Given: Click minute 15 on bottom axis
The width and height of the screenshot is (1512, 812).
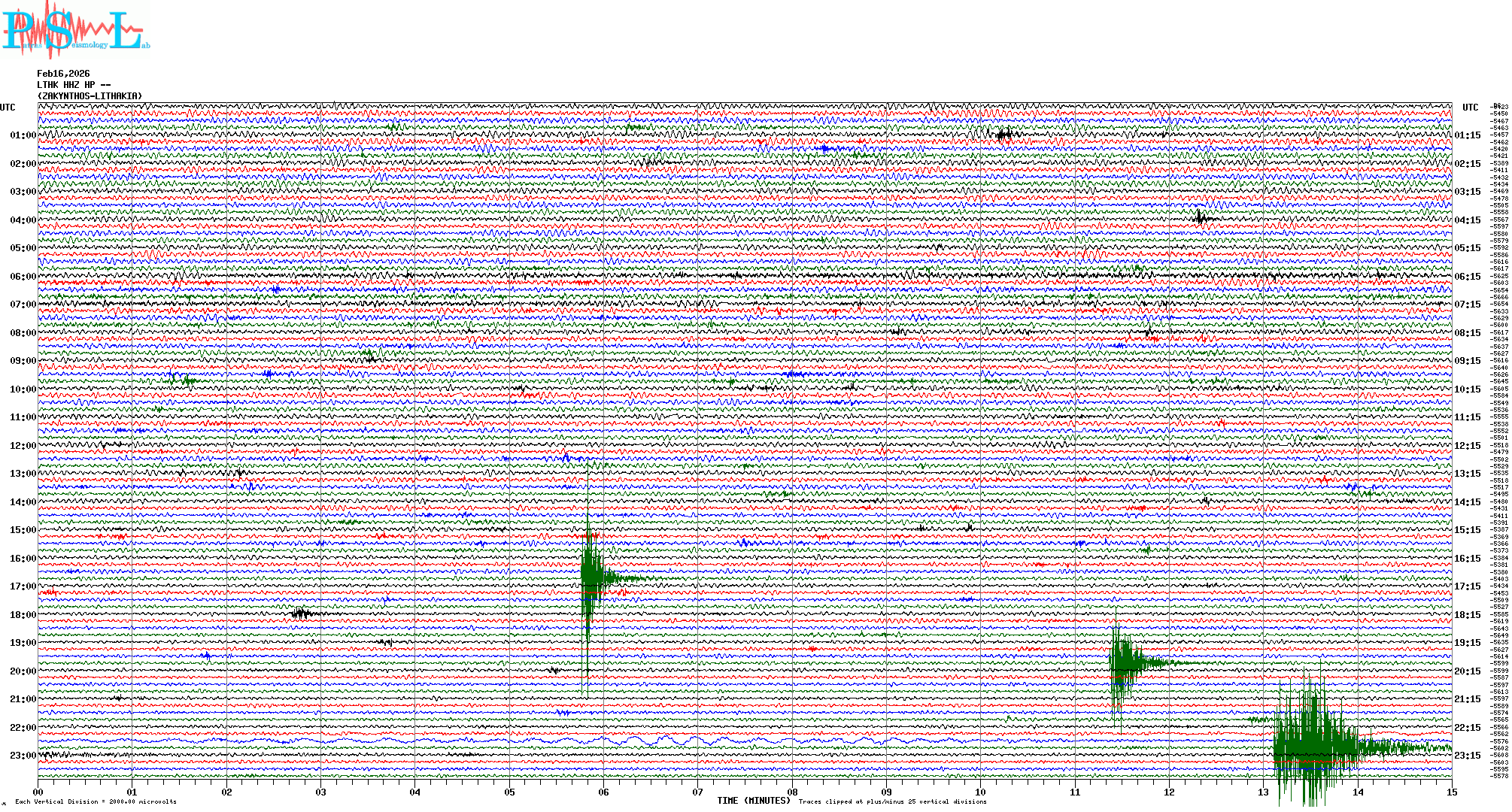Looking at the screenshot, I should pos(1451,792).
